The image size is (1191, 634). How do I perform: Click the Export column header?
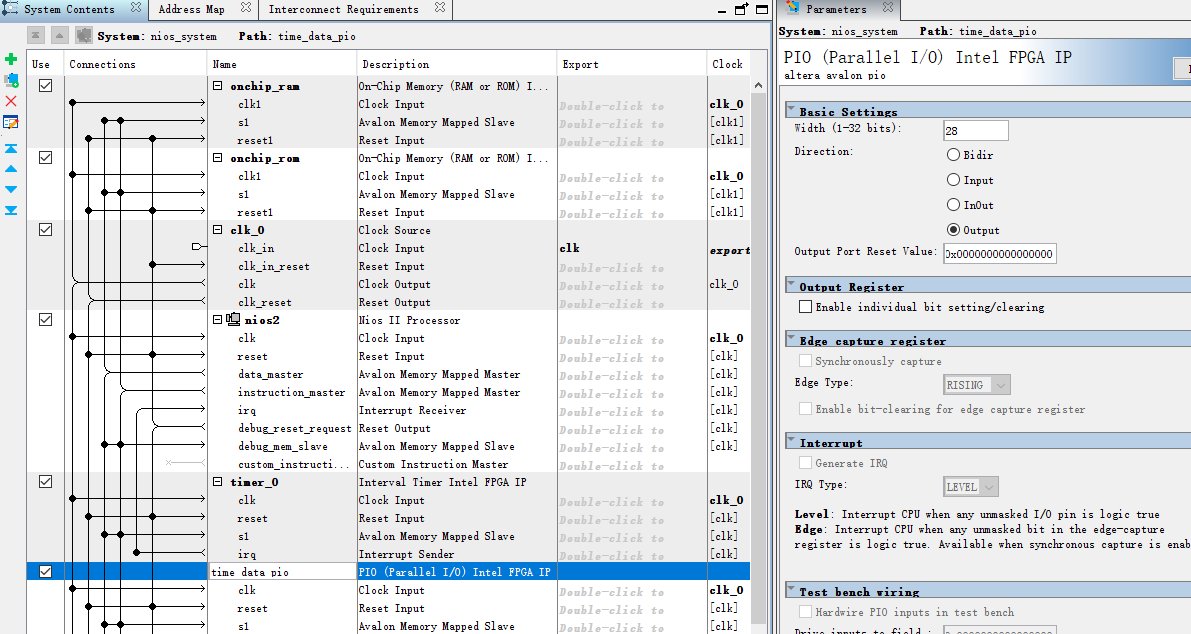(x=632, y=64)
